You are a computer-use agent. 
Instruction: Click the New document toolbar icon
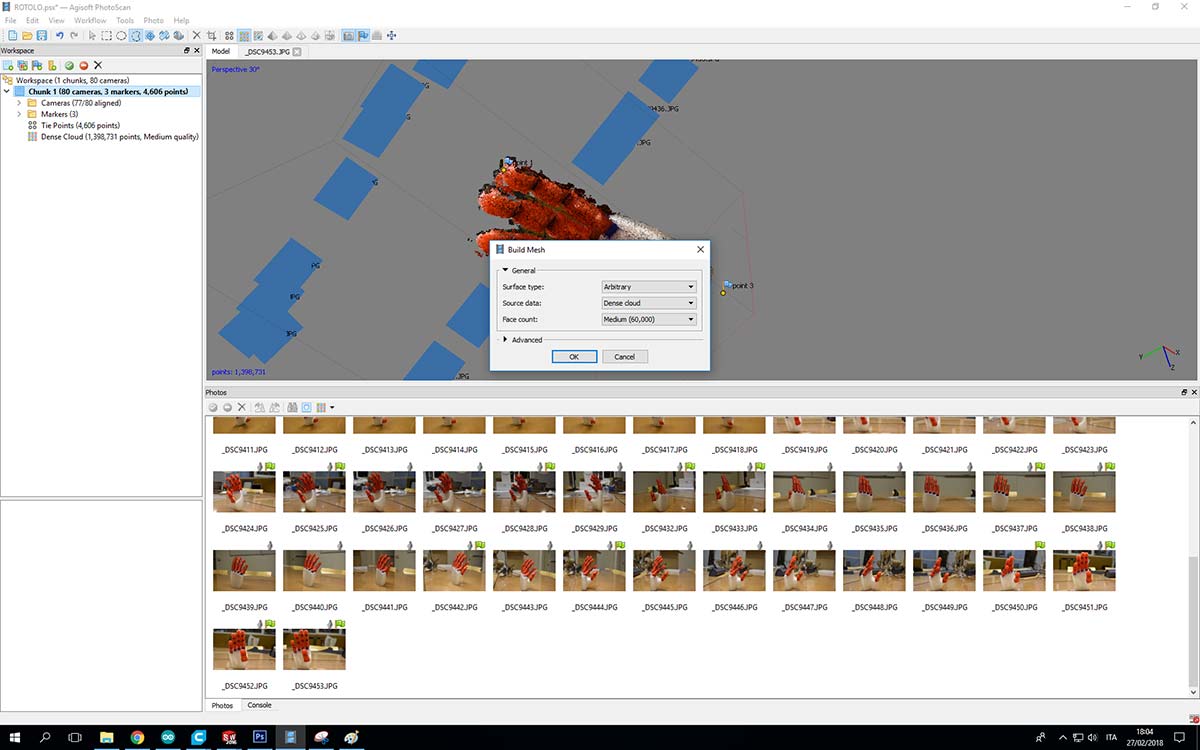tap(12, 35)
